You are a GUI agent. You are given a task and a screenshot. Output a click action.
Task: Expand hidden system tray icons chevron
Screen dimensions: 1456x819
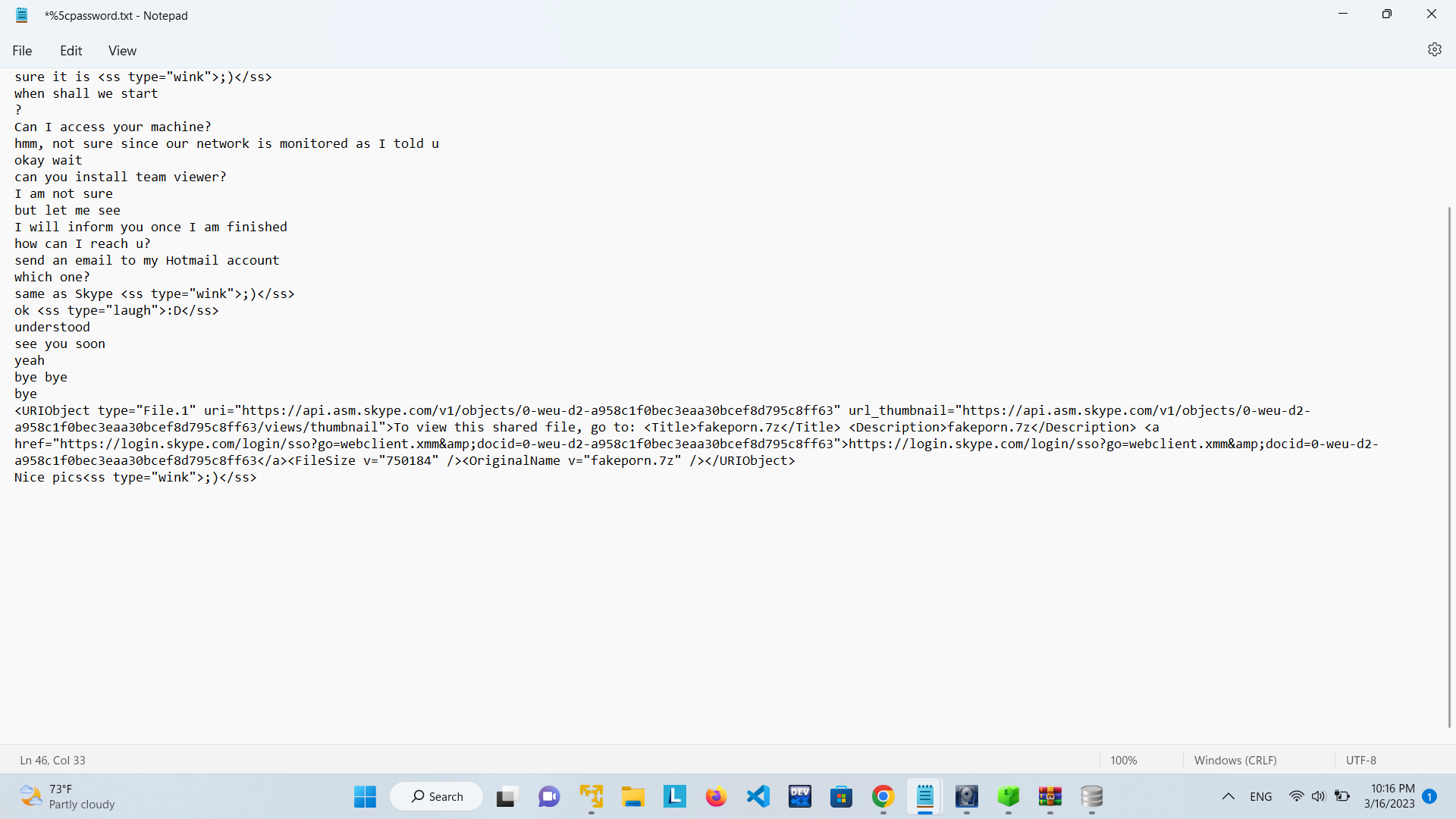pos(1228,796)
